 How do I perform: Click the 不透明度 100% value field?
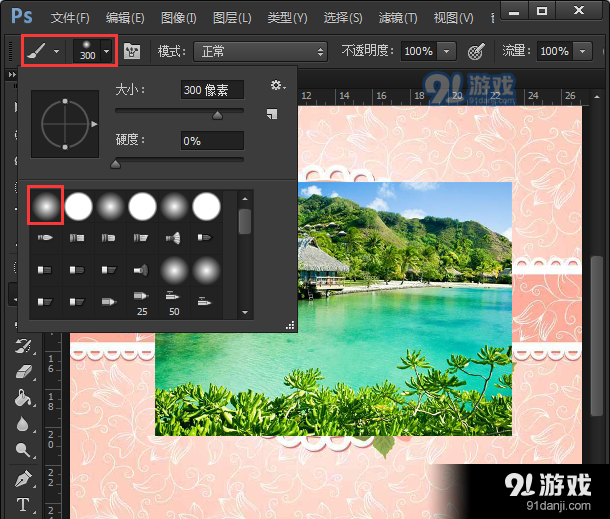click(x=419, y=51)
